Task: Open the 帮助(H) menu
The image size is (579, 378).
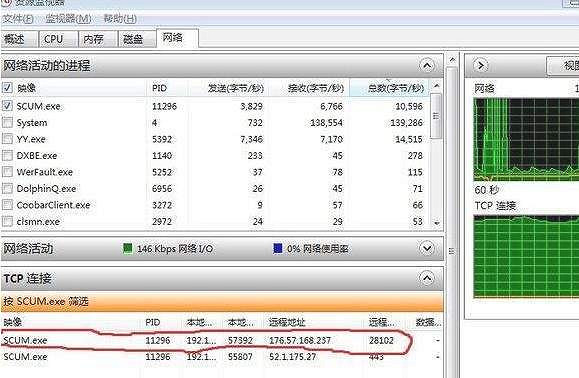Action: click(120, 18)
